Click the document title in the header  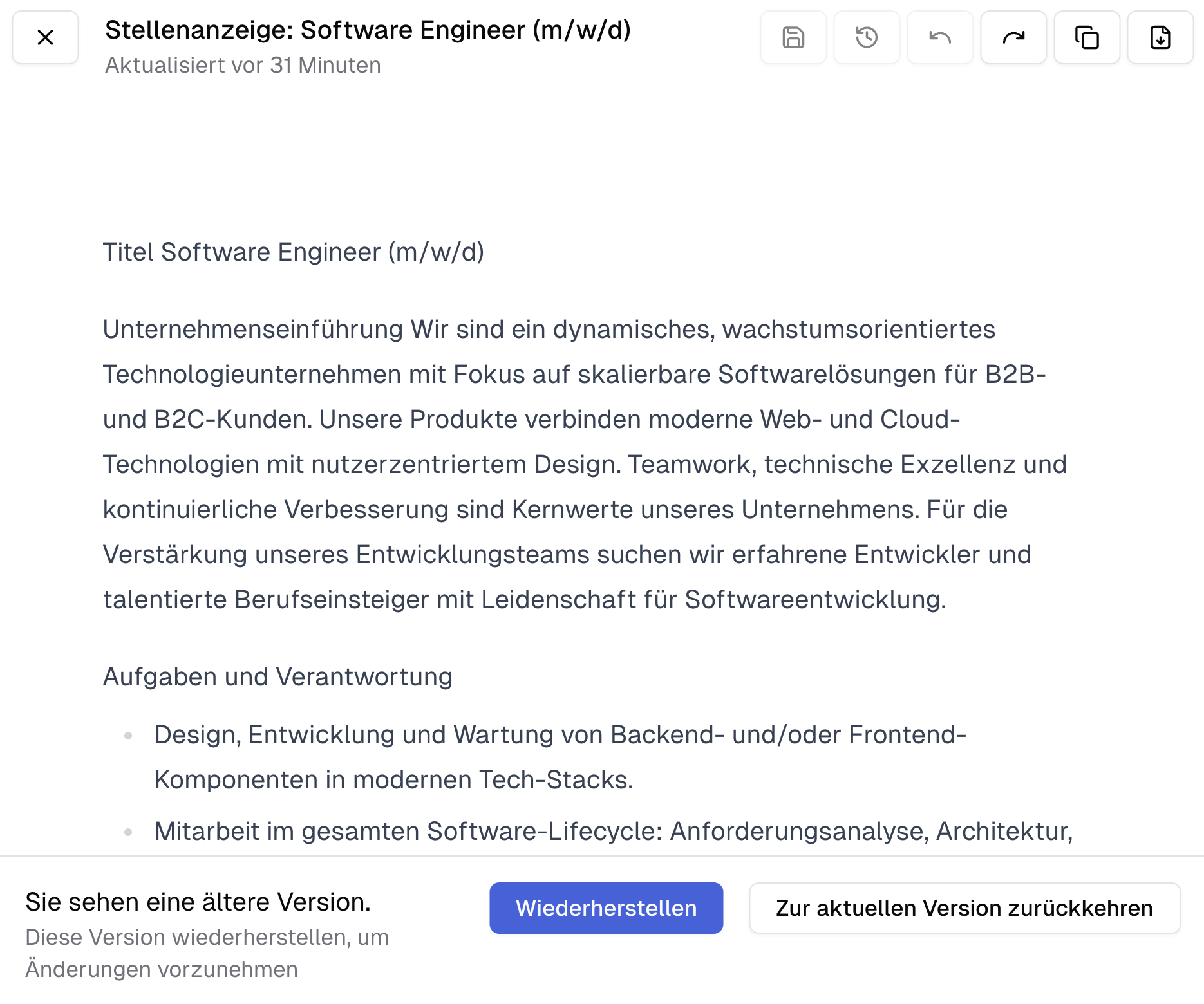pyautogui.click(x=368, y=29)
